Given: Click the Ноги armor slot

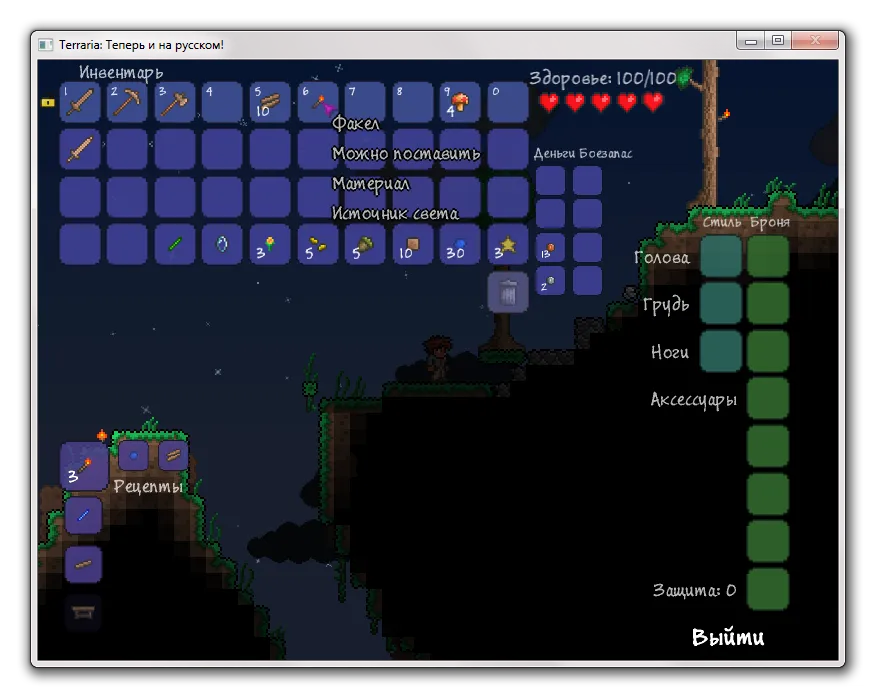Looking at the screenshot, I should (768, 351).
